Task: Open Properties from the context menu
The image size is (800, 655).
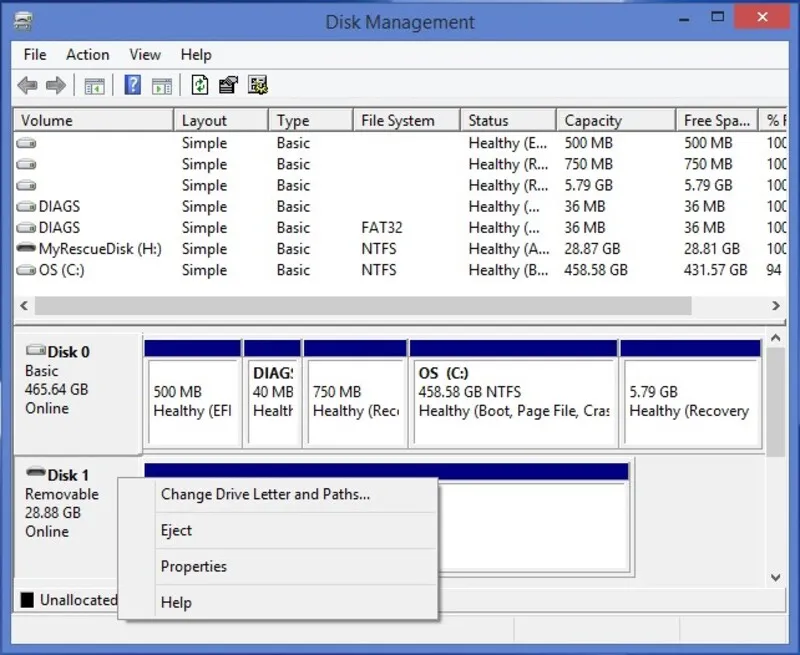Action: coord(193,566)
